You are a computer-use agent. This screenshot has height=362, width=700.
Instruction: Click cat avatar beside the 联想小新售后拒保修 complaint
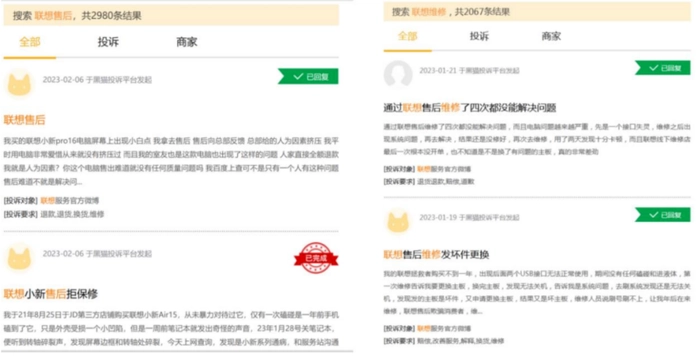pos(19,257)
